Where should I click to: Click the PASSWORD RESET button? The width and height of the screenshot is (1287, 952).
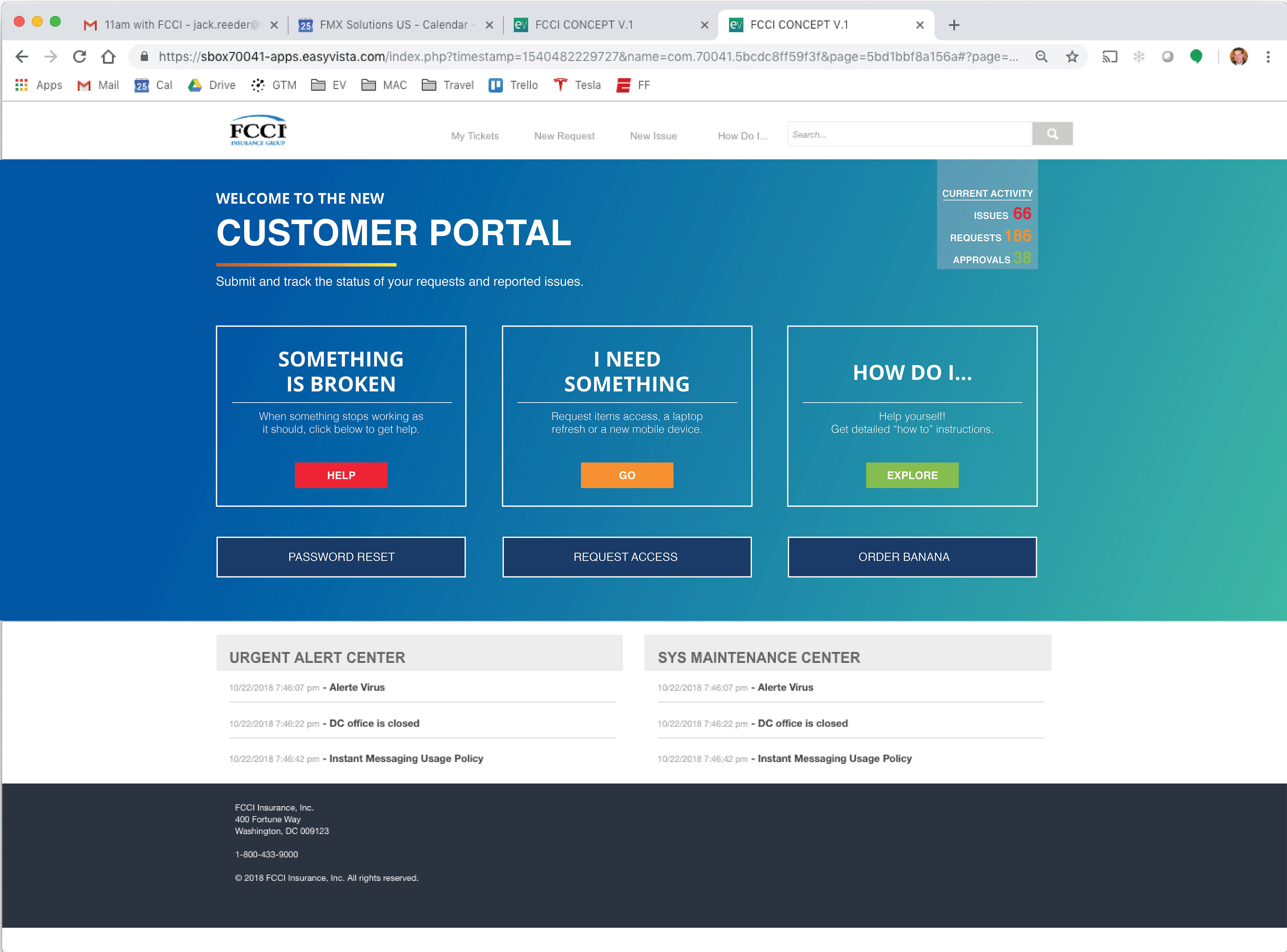click(341, 557)
